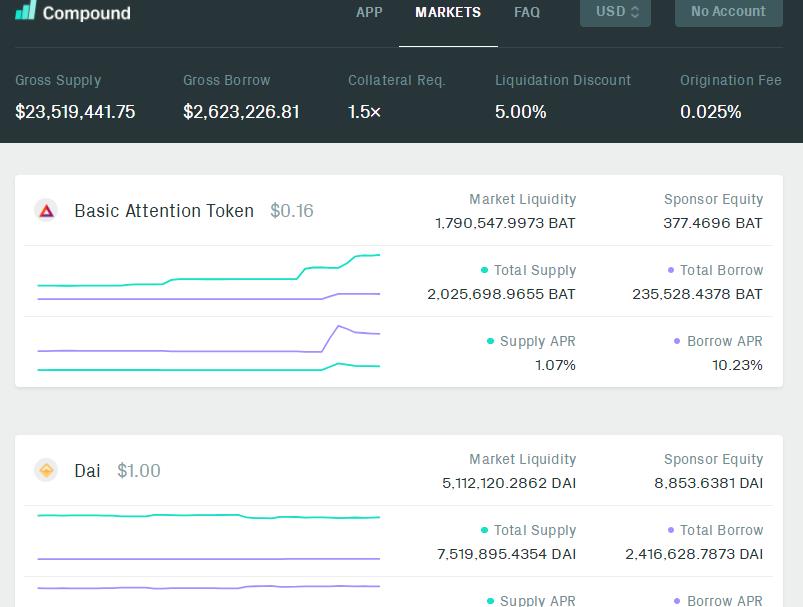The width and height of the screenshot is (803, 607).
Task: Click the Gross Supply value $23,519,441.75
Action: tap(75, 112)
